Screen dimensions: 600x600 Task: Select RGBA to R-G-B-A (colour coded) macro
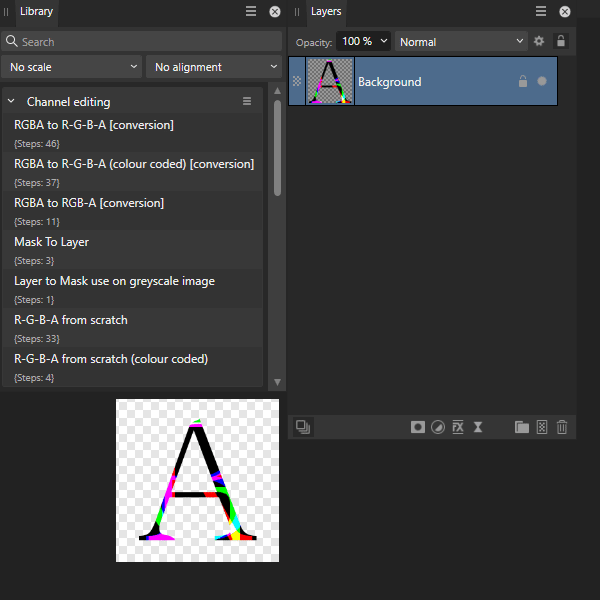click(x=132, y=171)
